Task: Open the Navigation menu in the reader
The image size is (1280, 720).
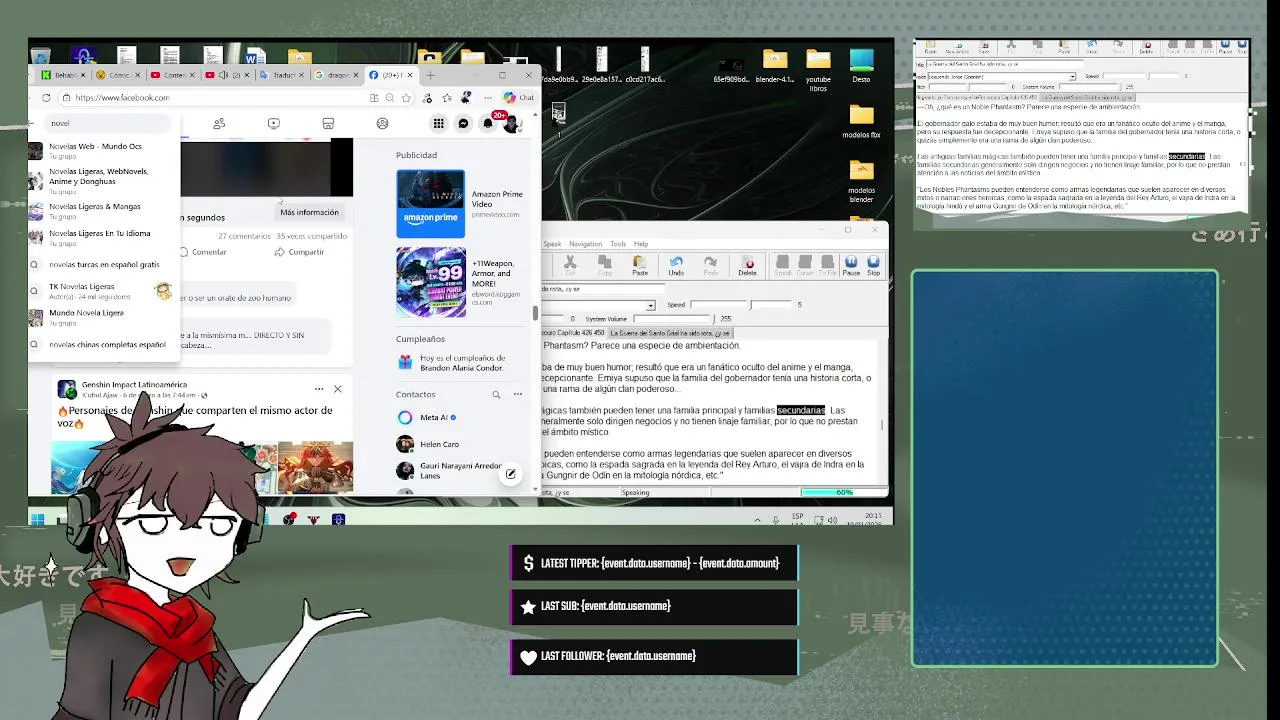Action: (585, 244)
